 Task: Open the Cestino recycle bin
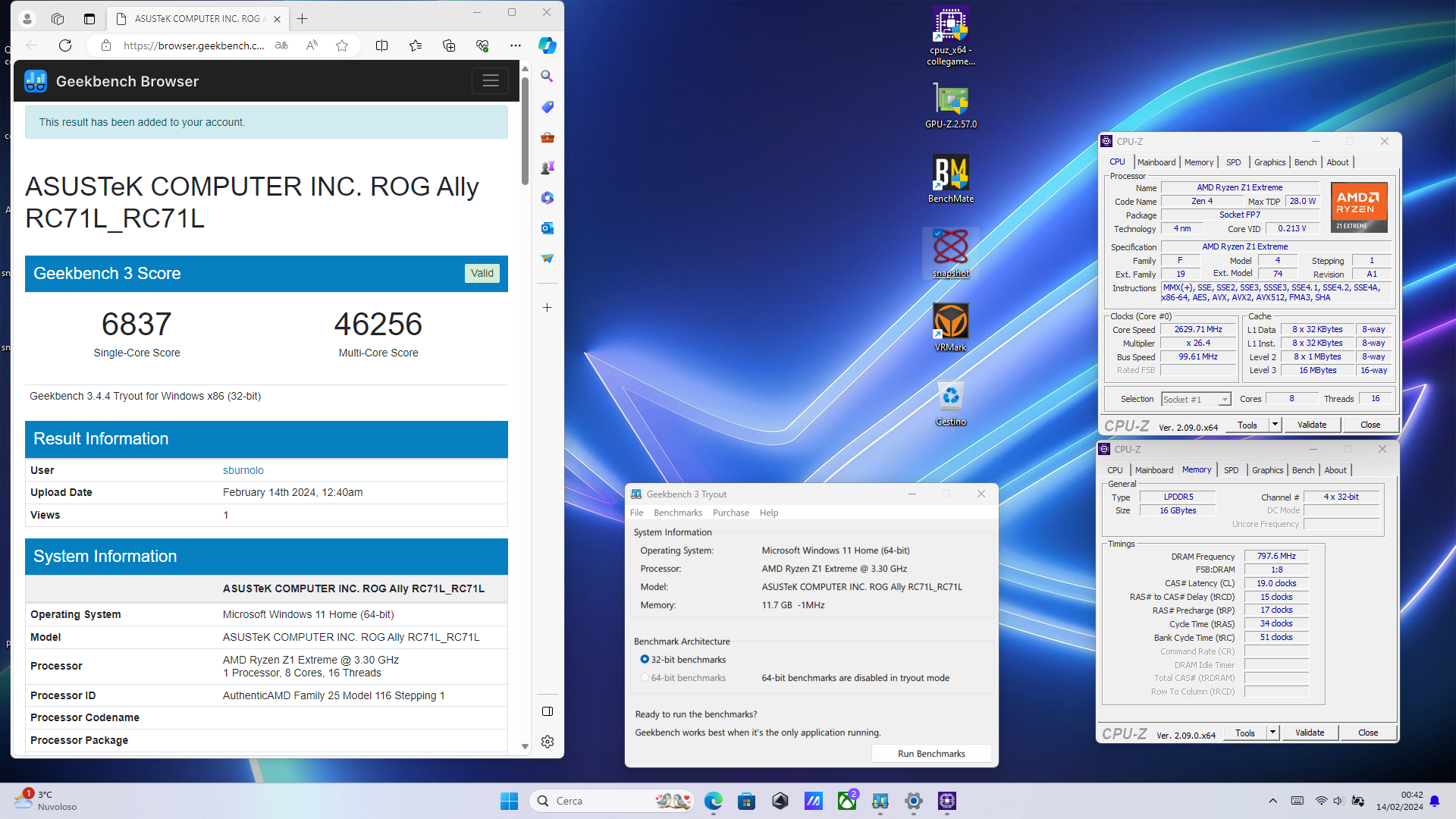(x=950, y=403)
